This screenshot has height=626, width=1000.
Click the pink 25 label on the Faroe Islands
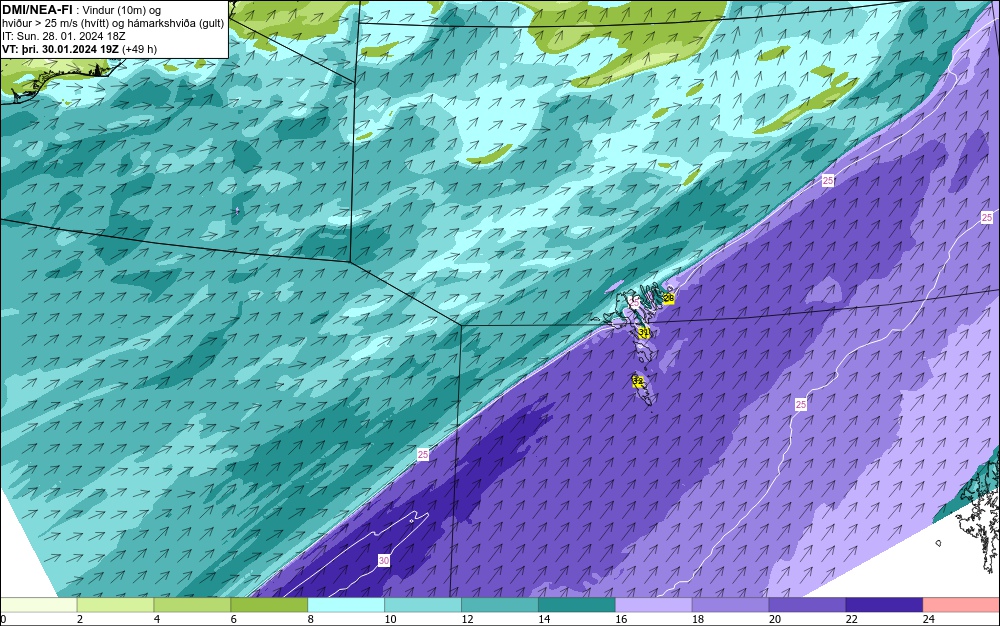pyautogui.click(x=634, y=303)
